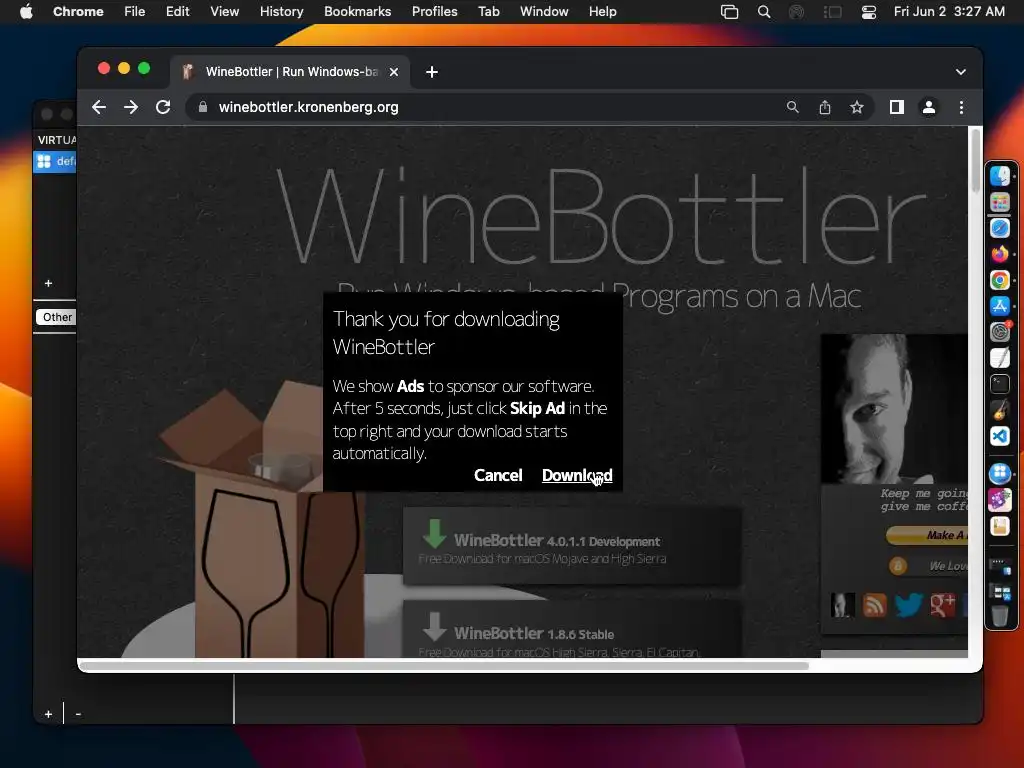Open GarageBand from the Dock
Image resolution: width=1024 pixels, height=768 pixels.
1000,409
